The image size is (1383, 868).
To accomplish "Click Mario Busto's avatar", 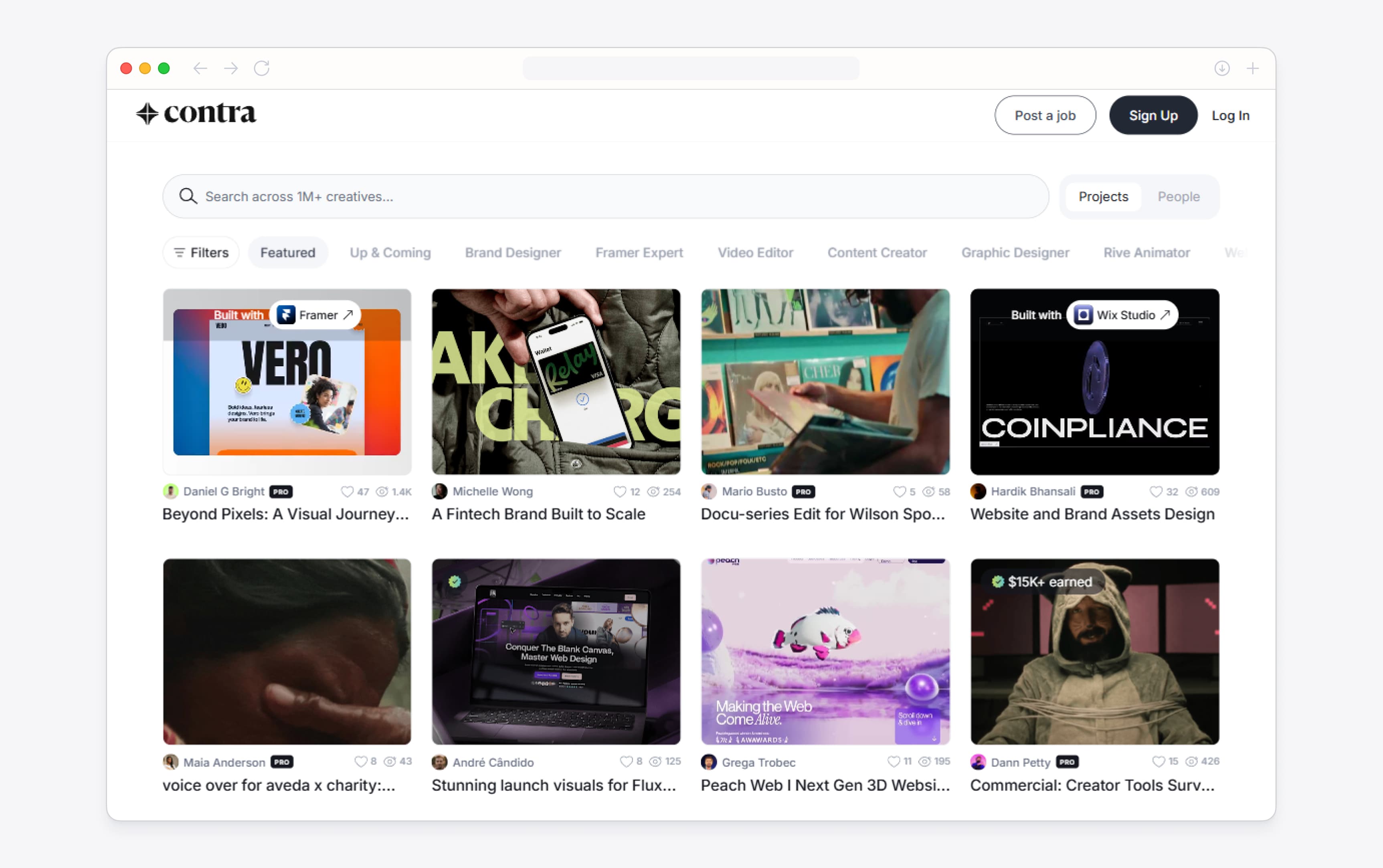I will tap(709, 491).
